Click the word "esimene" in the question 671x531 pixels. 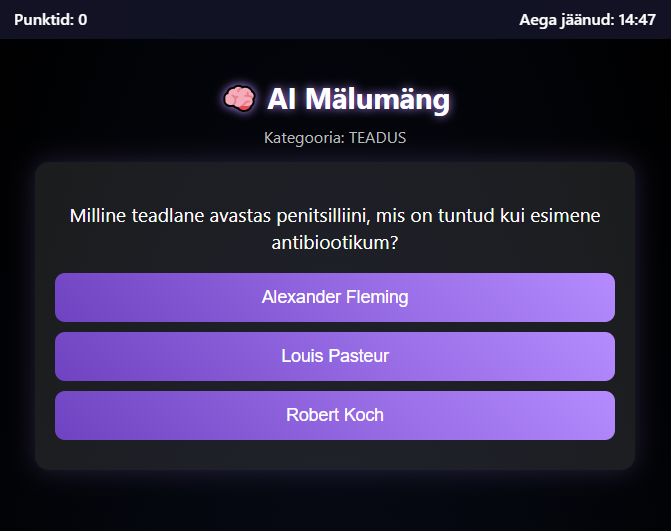pyautogui.click(x=565, y=216)
